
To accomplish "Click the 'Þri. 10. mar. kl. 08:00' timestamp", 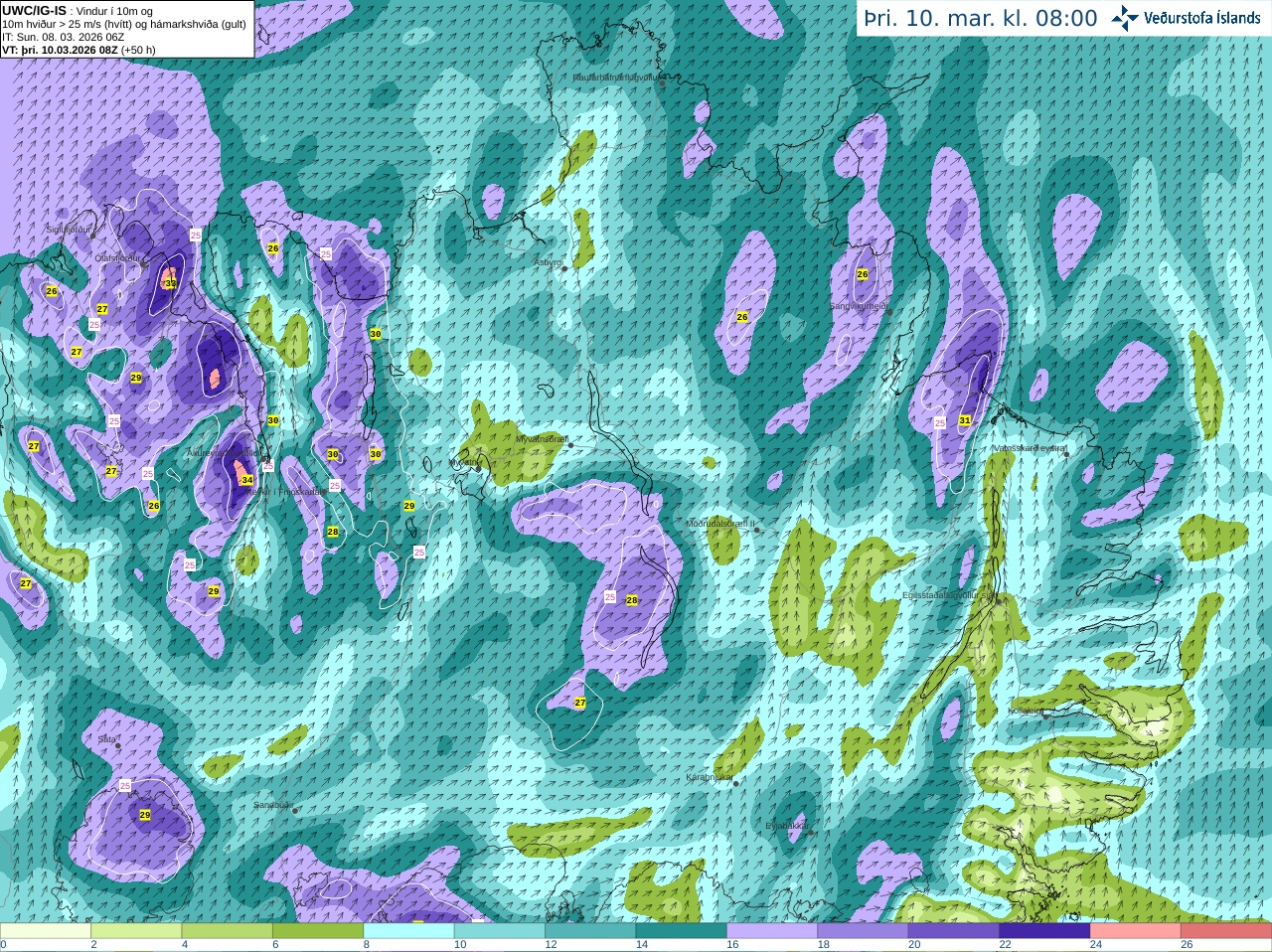I will pyautogui.click(x=980, y=19).
